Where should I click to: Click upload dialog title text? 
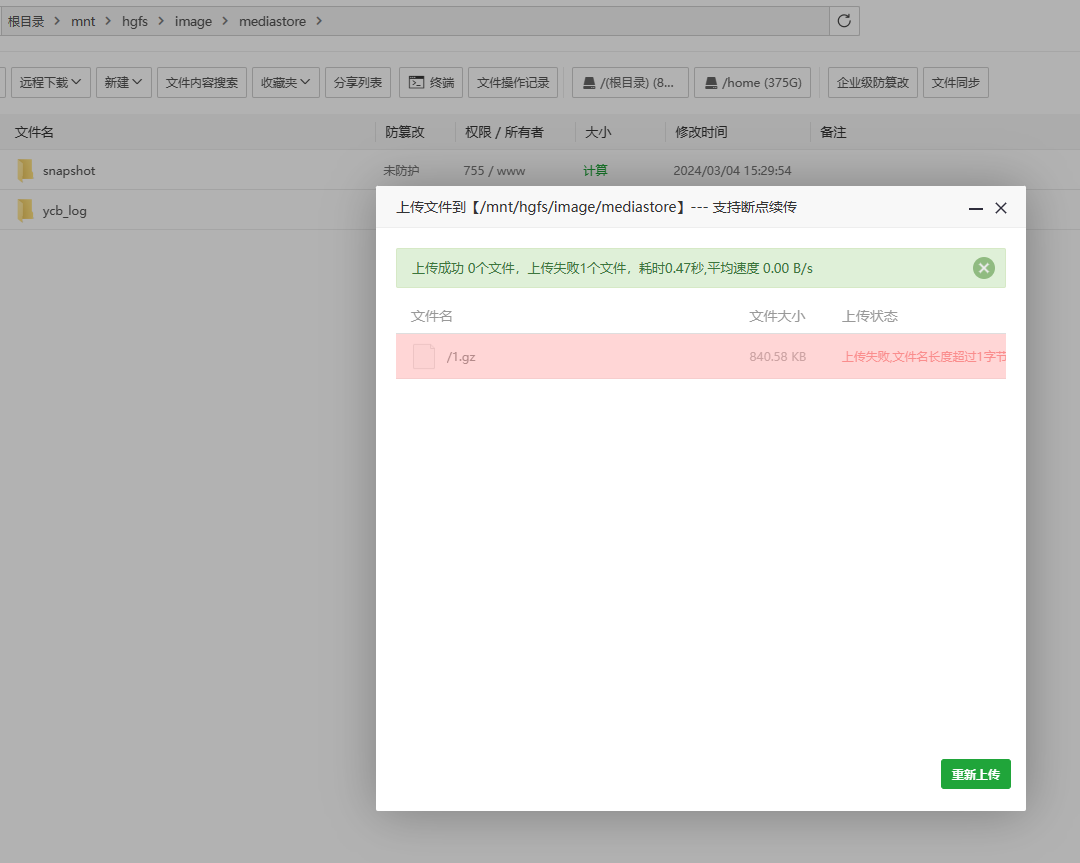[596, 207]
